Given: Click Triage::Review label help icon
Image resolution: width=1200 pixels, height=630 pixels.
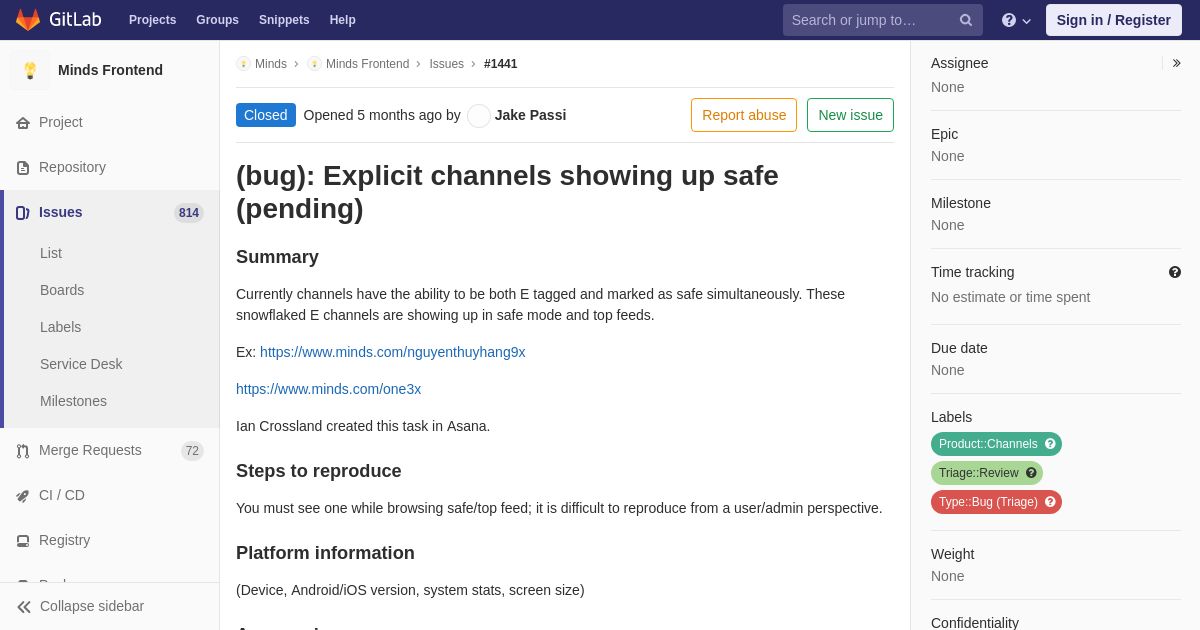Looking at the screenshot, I should click(x=1031, y=473).
